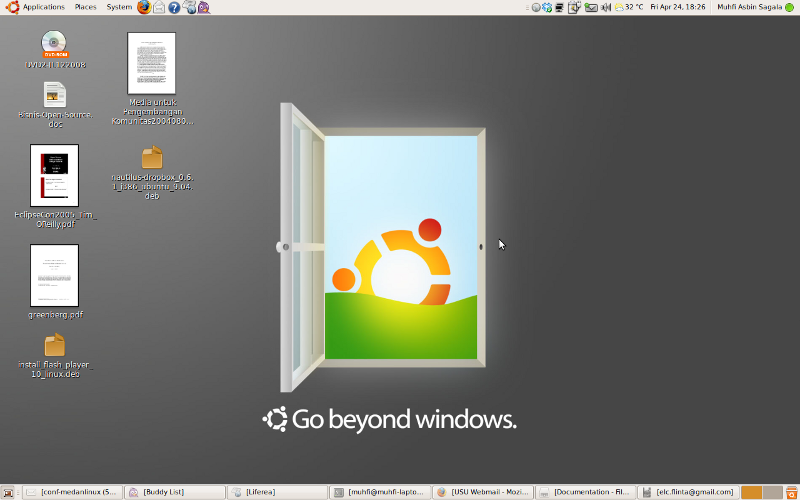Screen dimensions: 800x500
Task: Open the System menu
Action: (119, 7)
